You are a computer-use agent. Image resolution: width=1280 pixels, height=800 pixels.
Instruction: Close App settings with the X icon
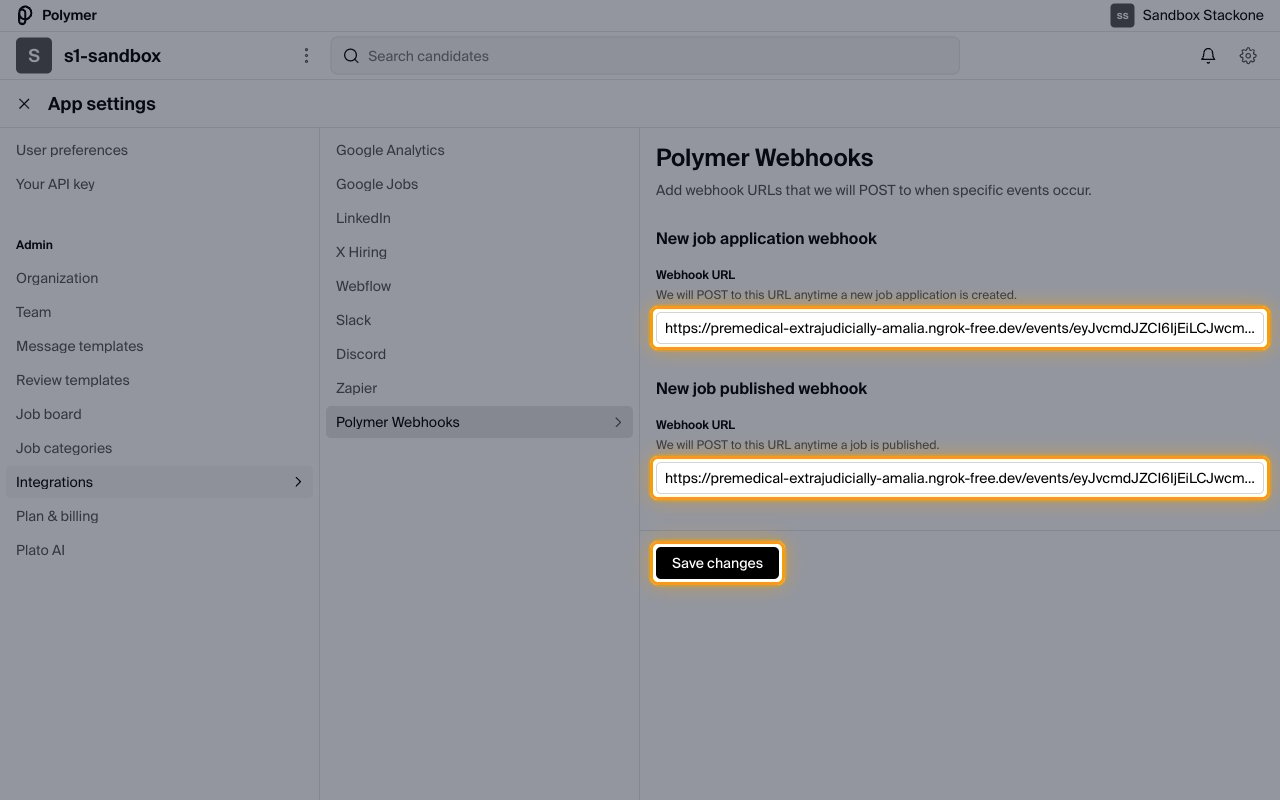[x=24, y=104]
